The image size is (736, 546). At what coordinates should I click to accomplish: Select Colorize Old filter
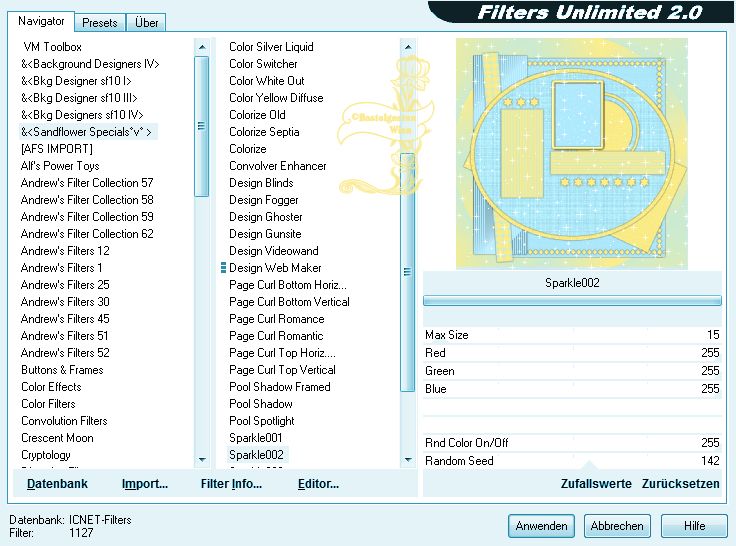click(257, 115)
